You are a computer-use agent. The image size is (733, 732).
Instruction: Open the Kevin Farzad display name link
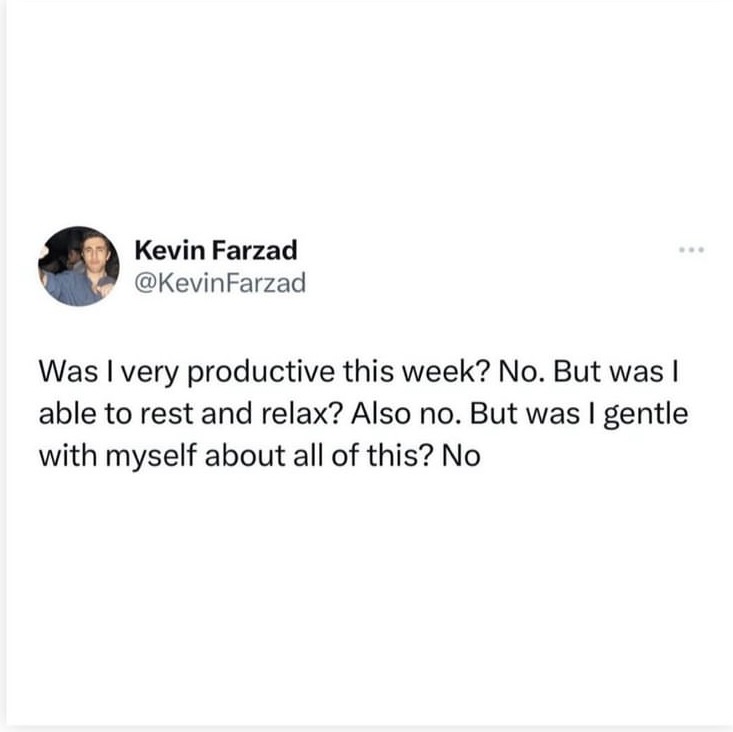point(216,250)
